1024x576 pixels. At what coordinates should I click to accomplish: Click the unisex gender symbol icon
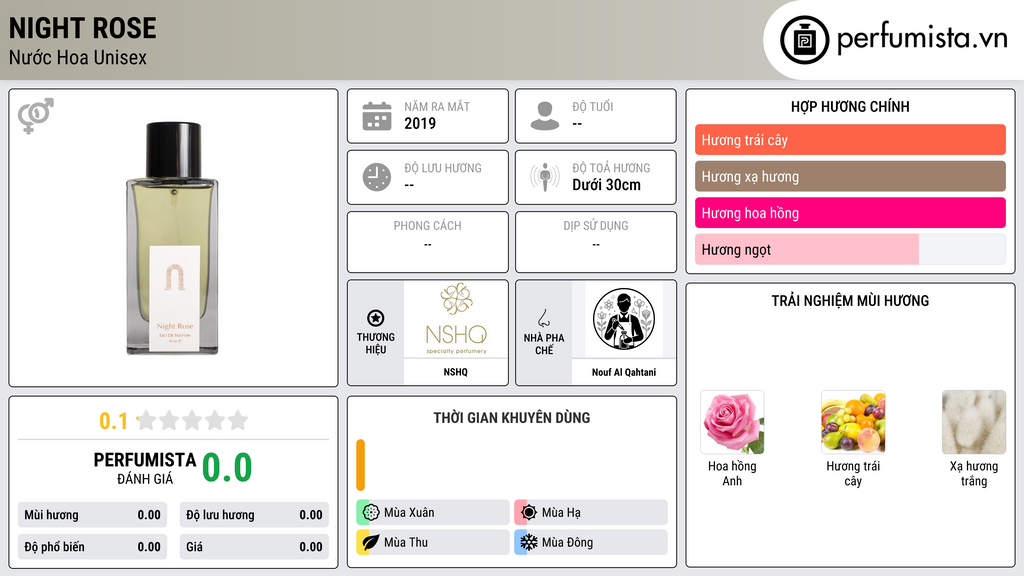pyautogui.click(x=36, y=116)
